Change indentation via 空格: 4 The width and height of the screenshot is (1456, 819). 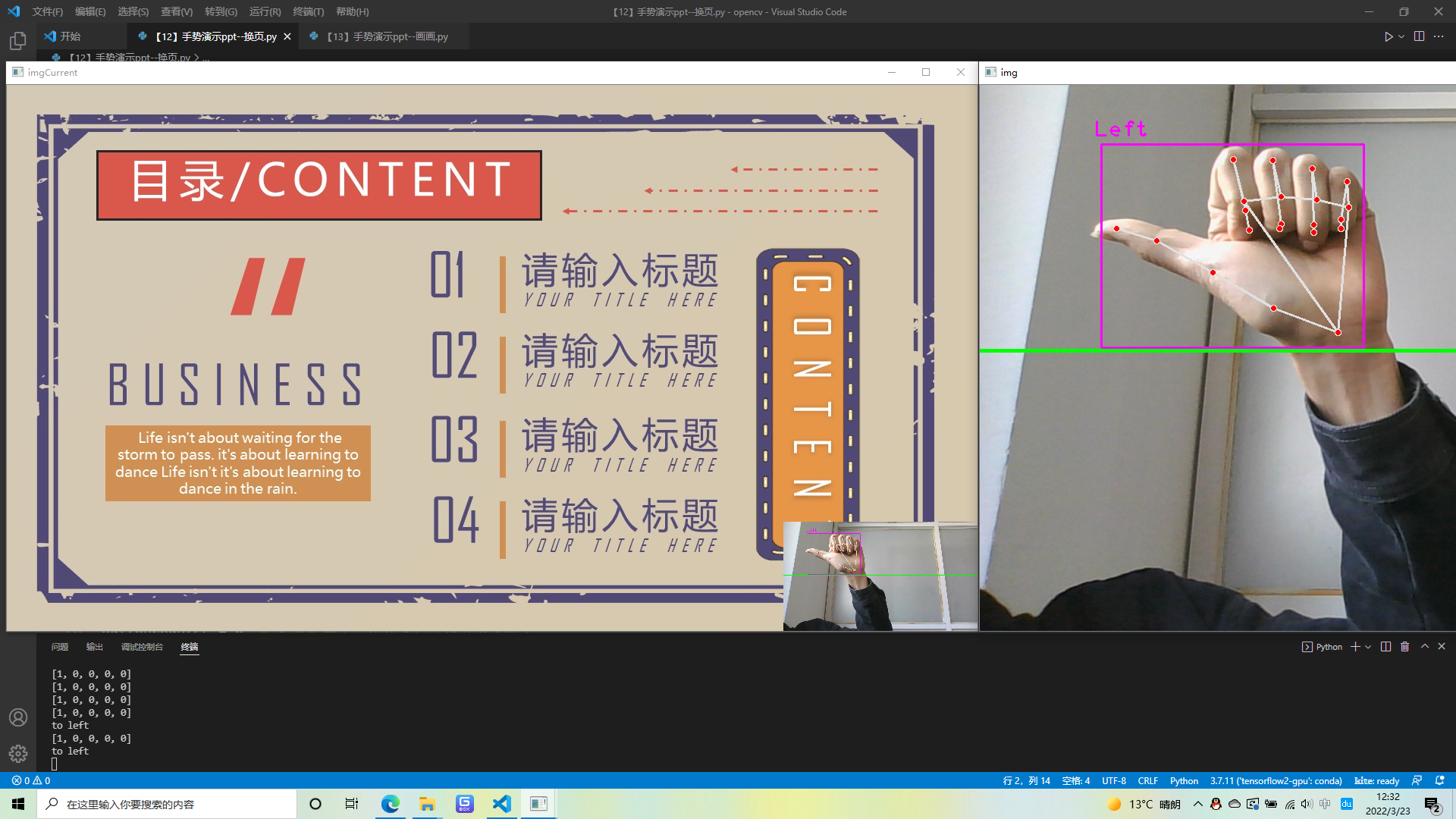(1075, 780)
